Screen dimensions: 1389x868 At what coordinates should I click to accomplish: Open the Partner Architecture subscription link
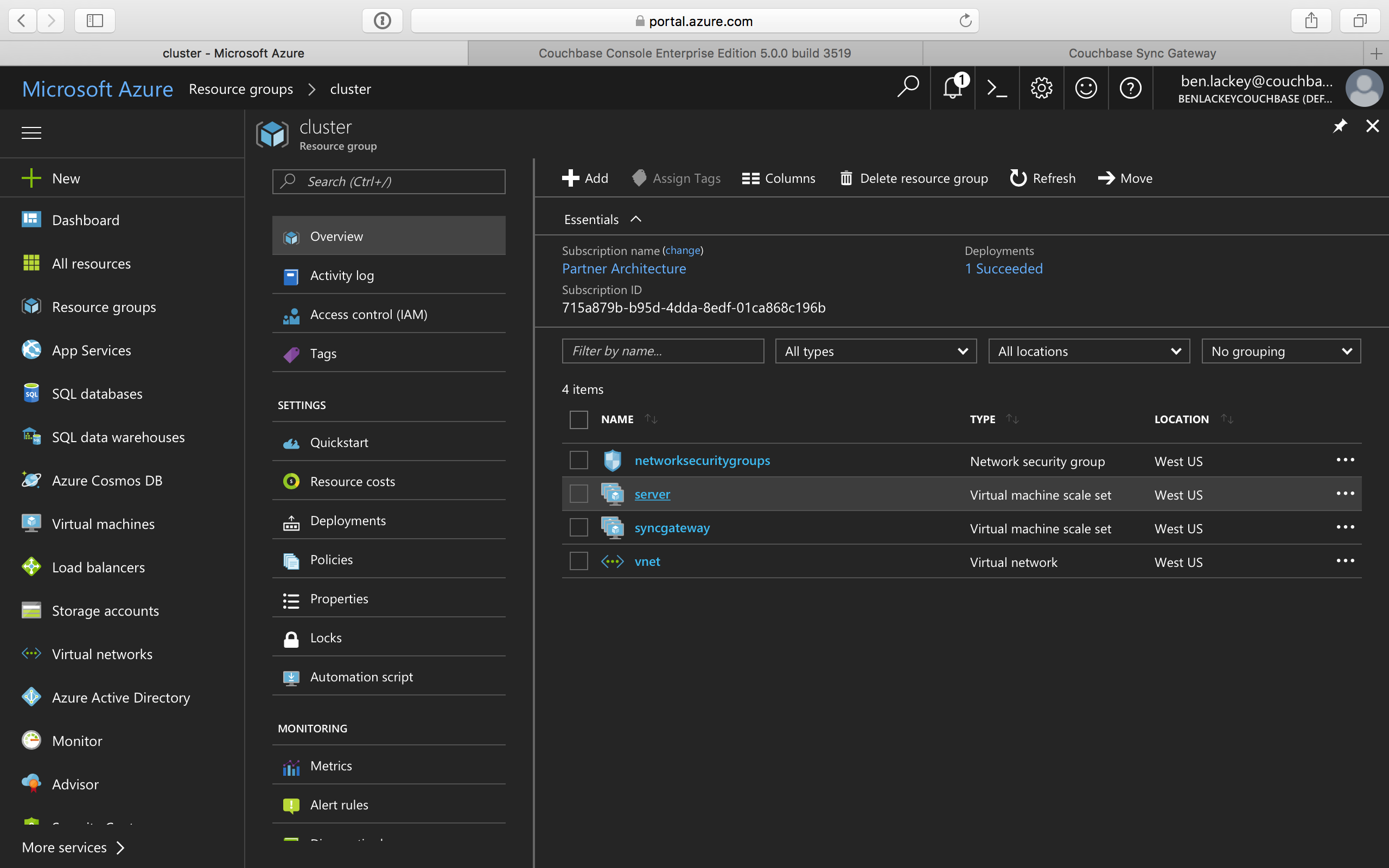pyautogui.click(x=623, y=268)
